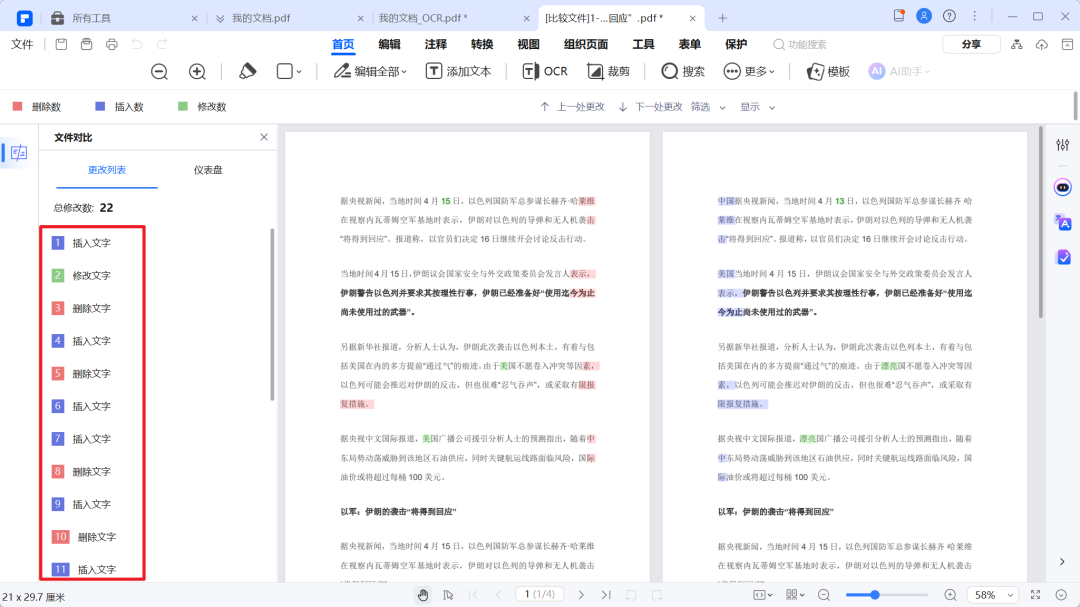The height and width of the screenshot is (607, 1080).
Task: Switch to the 编辑 ribbon tab
Action: pyautogui.click(x=389, y=44)
